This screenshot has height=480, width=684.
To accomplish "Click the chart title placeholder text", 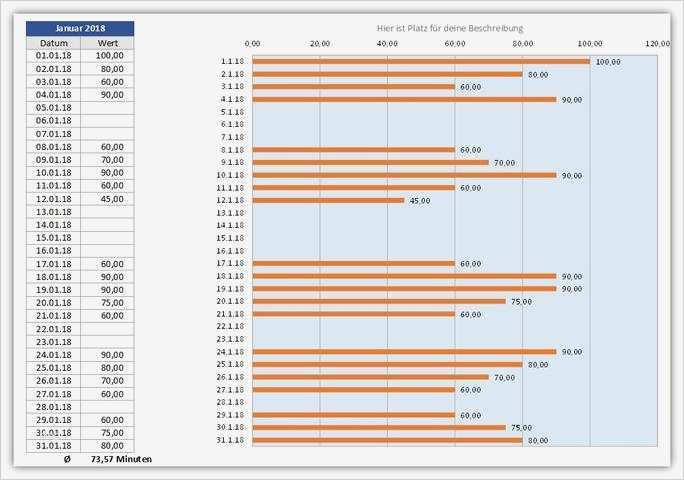I will point(450,28).
